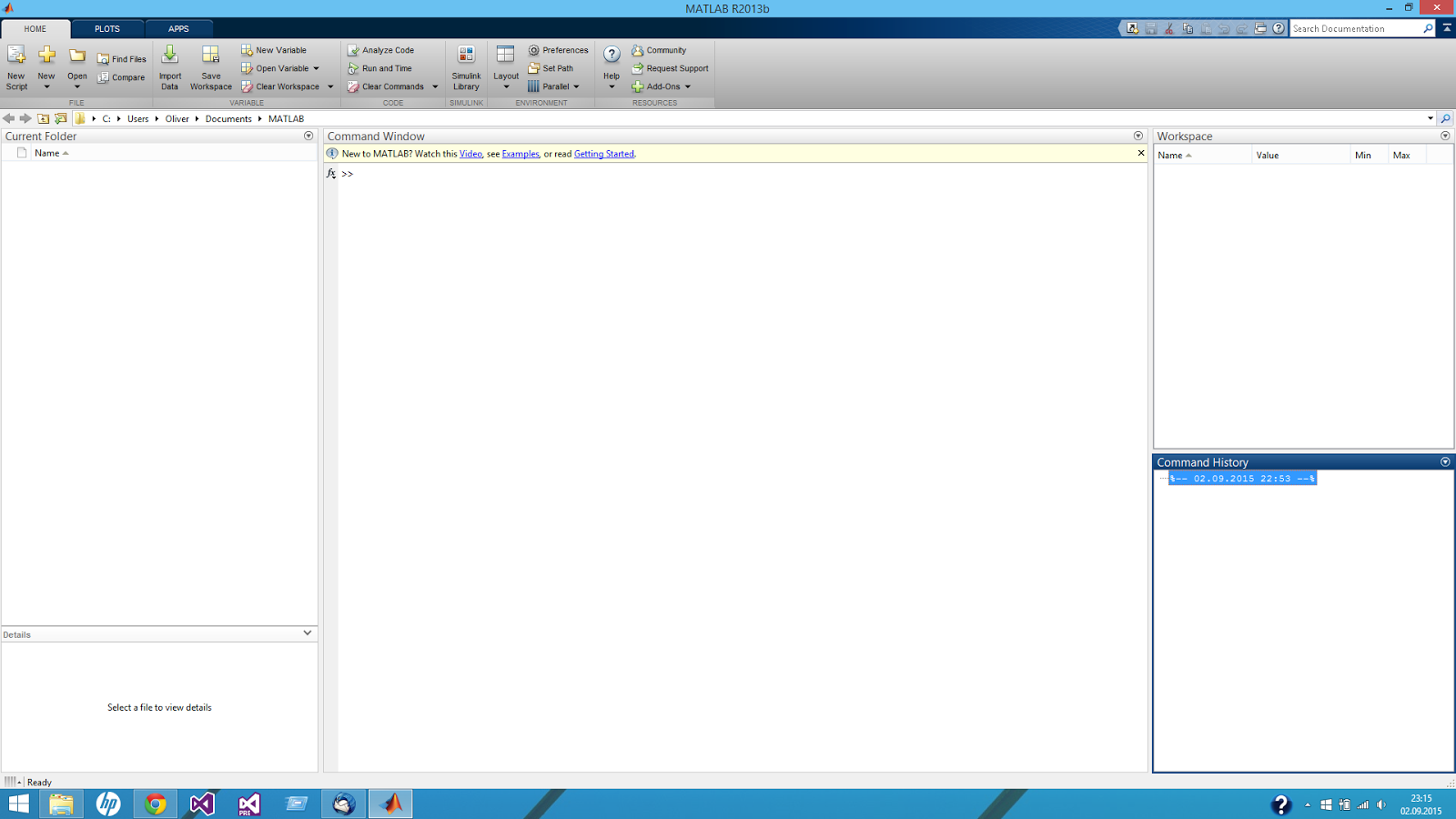Click Analyze Code

pyautogui.click(x=380, y=50)
